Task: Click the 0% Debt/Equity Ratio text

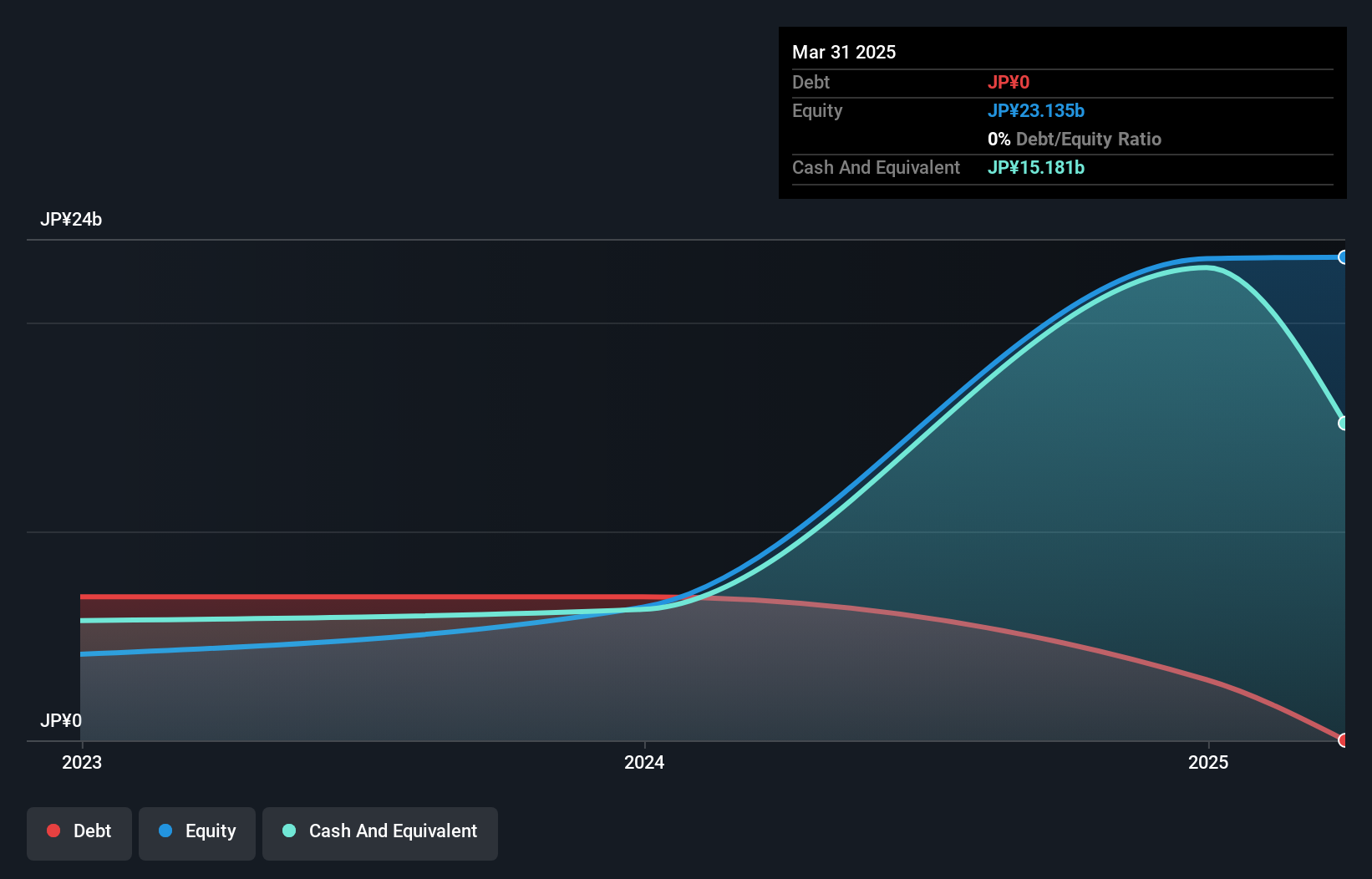Action: (x=1075, y=139)
